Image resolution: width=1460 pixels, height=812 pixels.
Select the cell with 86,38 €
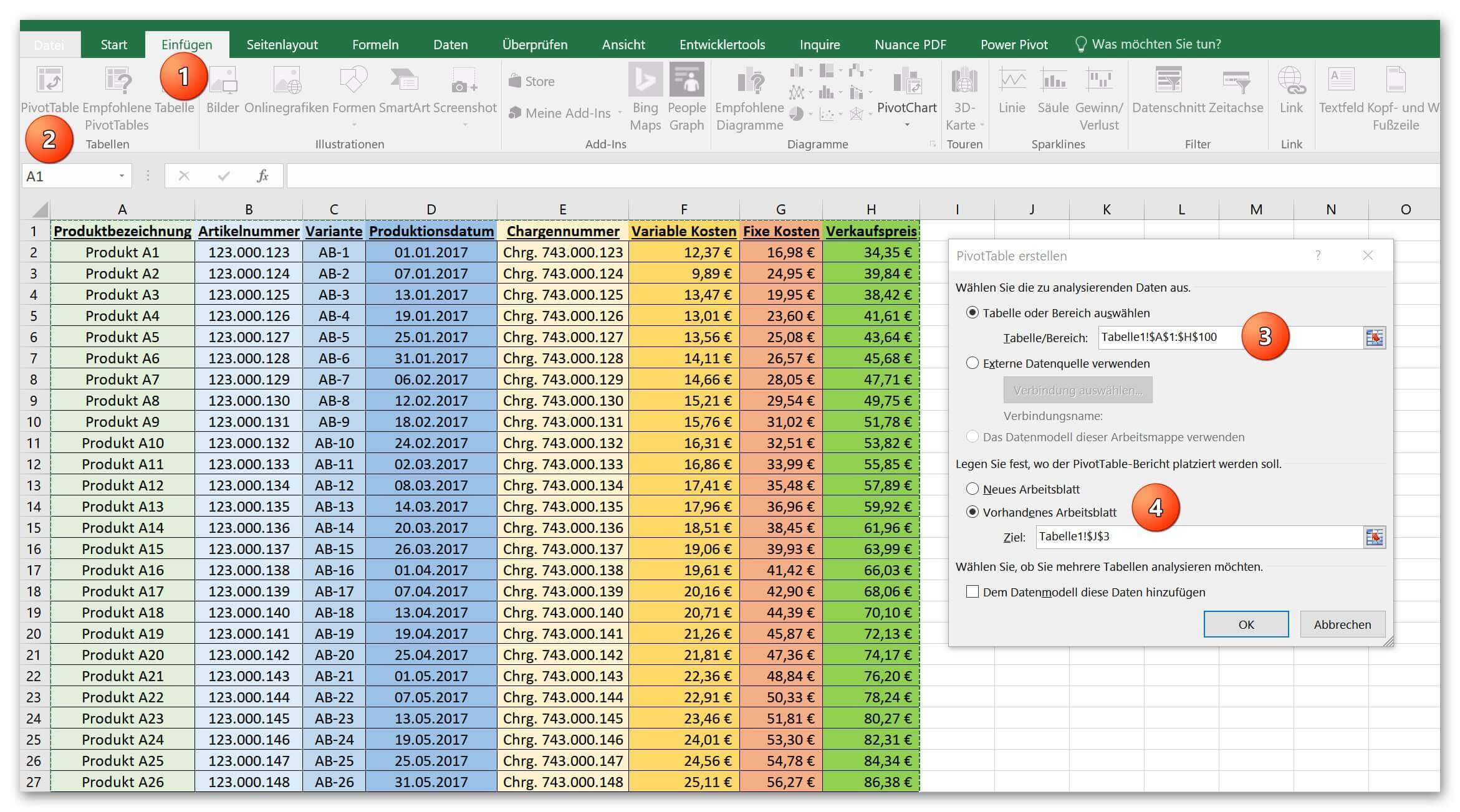click(871, 782)
